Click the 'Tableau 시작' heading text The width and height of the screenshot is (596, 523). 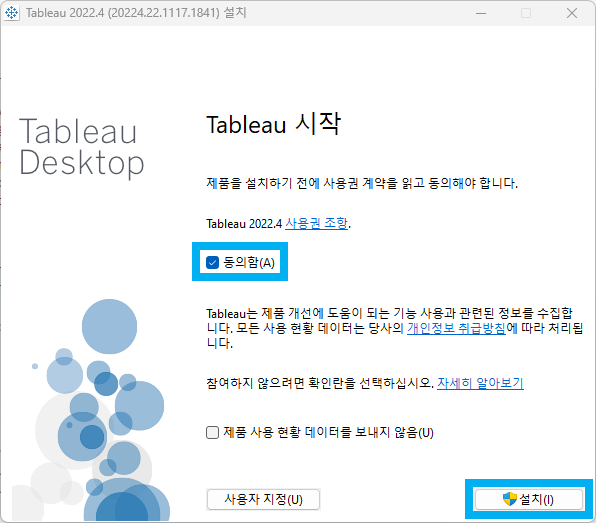[273, 124]
